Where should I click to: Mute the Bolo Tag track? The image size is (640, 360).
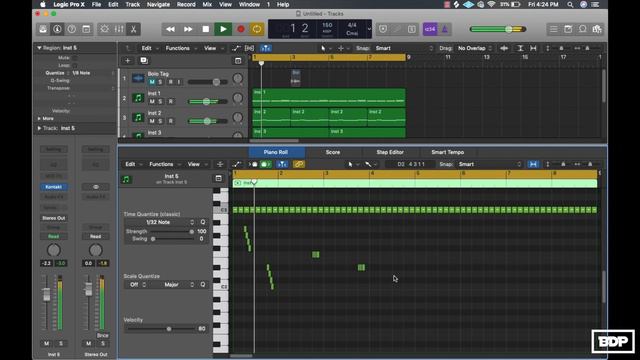point(152,82)
